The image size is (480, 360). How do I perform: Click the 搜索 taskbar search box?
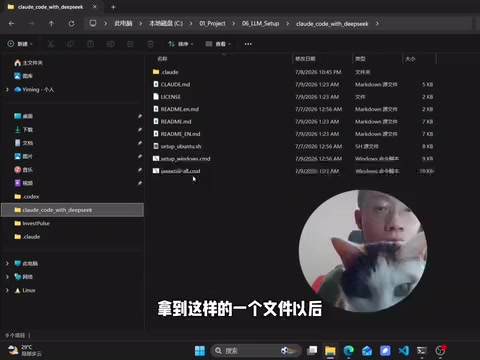(x=256, y=351)
